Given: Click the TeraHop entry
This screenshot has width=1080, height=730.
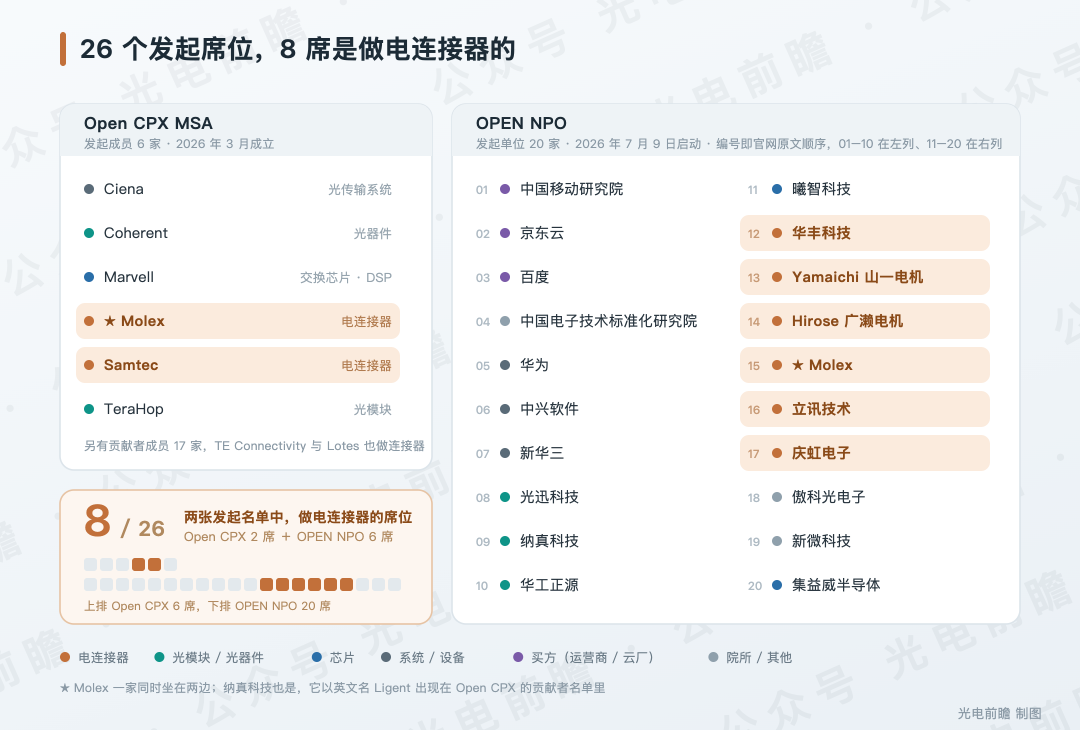Looking at the screenshot, I should (238, 409).
